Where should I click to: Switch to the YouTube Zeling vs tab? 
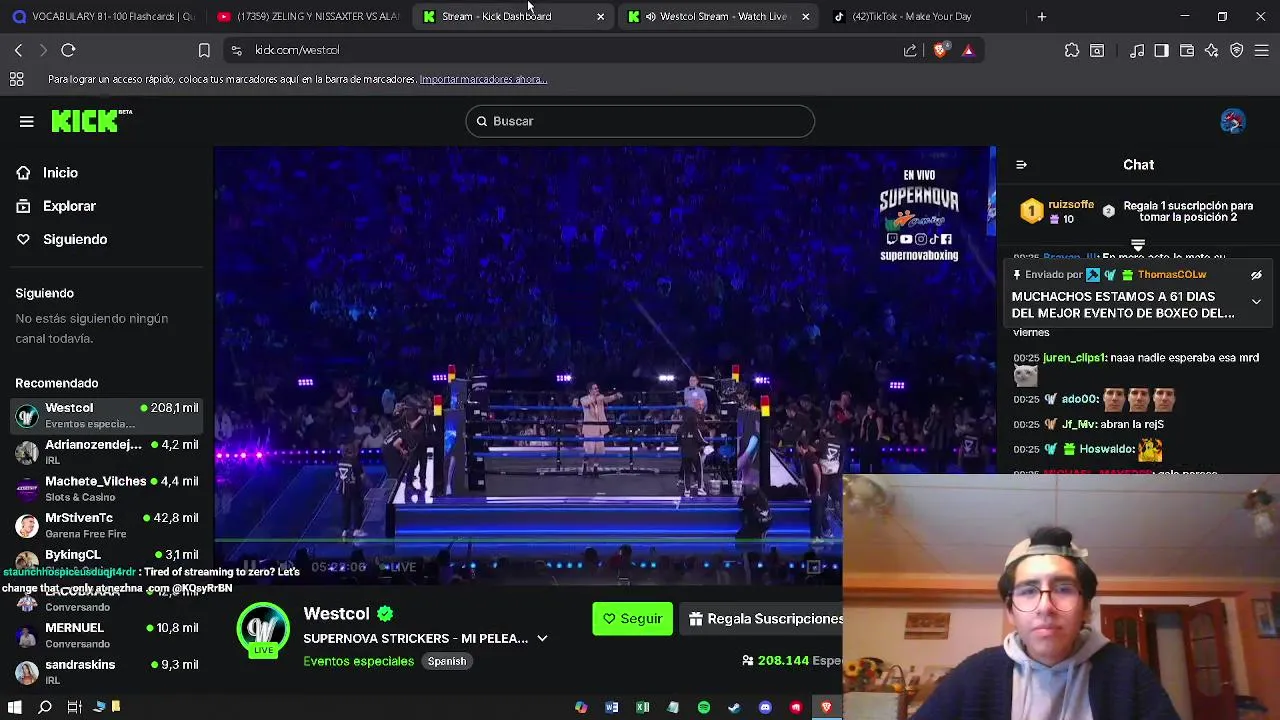point(308,16)
